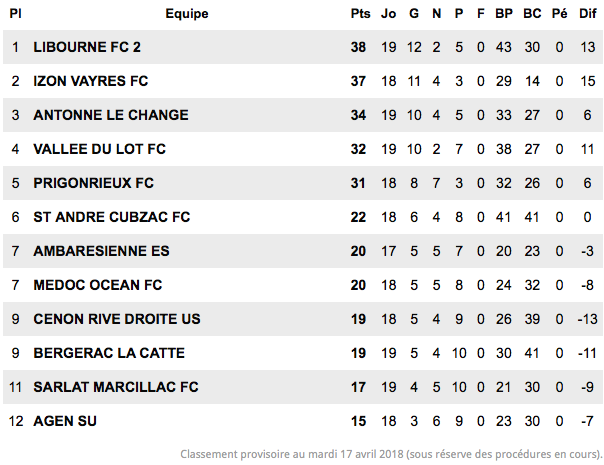Viewport: 604px width, 465px height.
Task: Click the Dif column header
Action: tap(588, 13)
